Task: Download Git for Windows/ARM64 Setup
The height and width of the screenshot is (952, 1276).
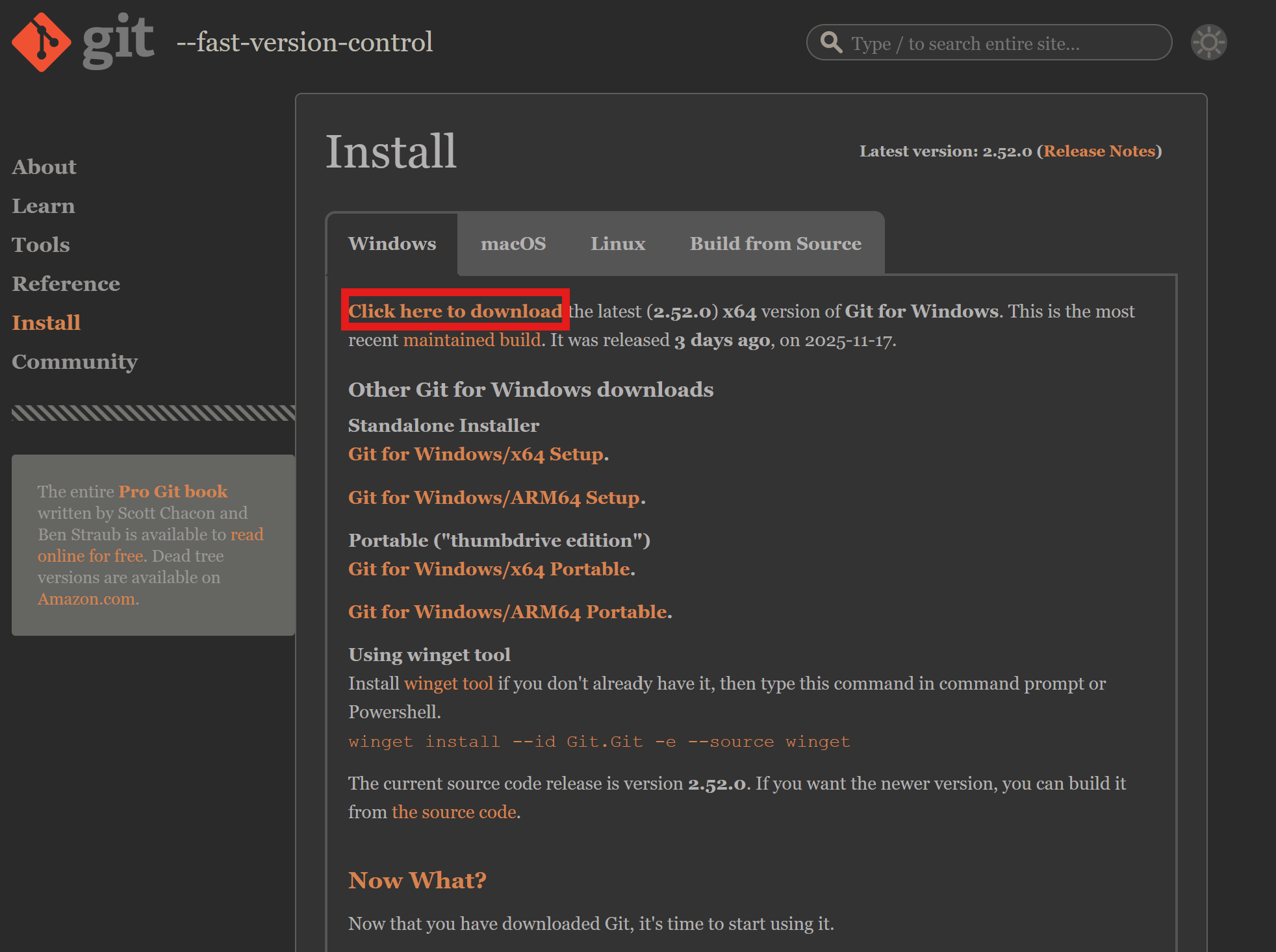Action: [494, 497]
